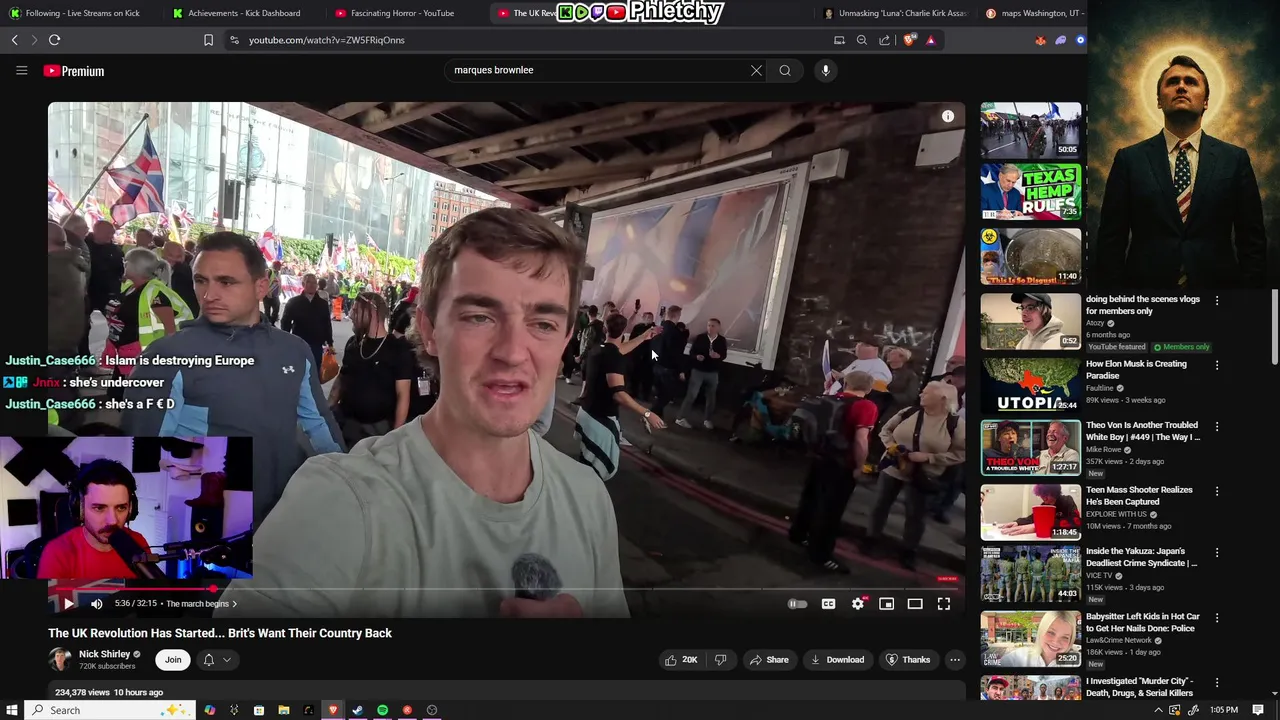The width and height of the screenshot is (1280, 720).
Task: Start voice search with the microphone
Action: click(x=825, y=70)
